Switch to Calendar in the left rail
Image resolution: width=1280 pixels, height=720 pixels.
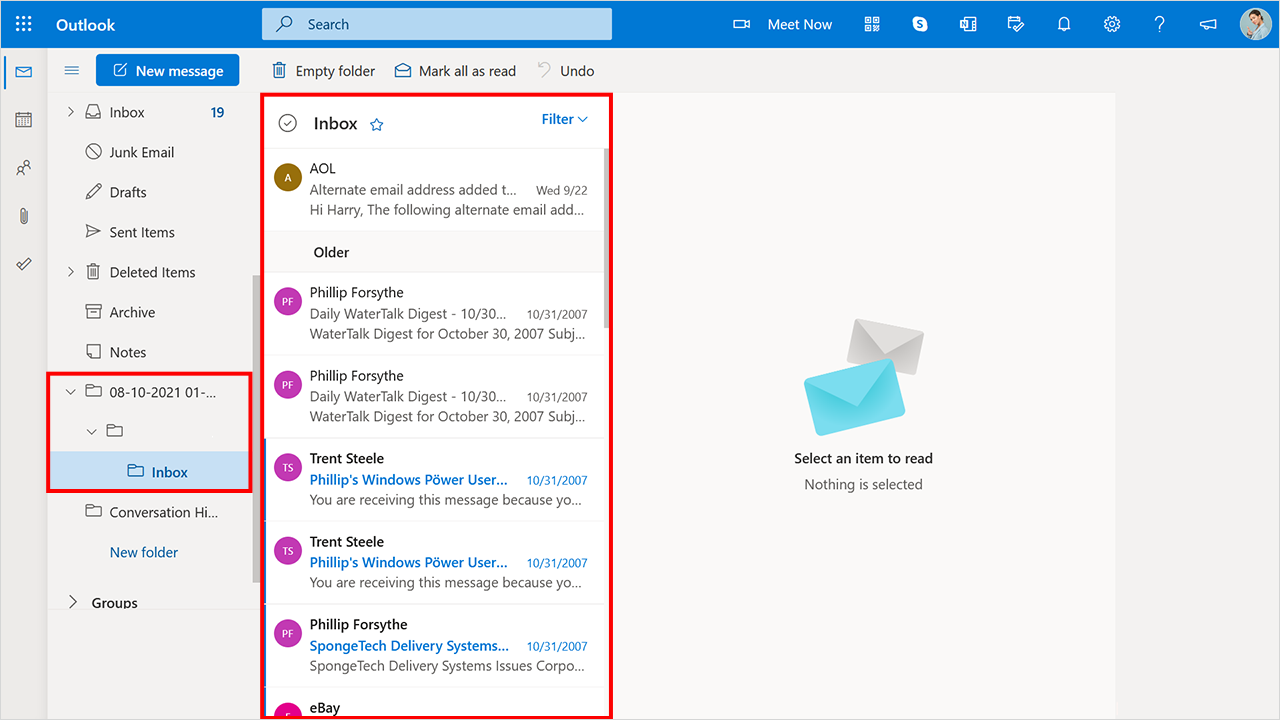click(x=24, y=120)
